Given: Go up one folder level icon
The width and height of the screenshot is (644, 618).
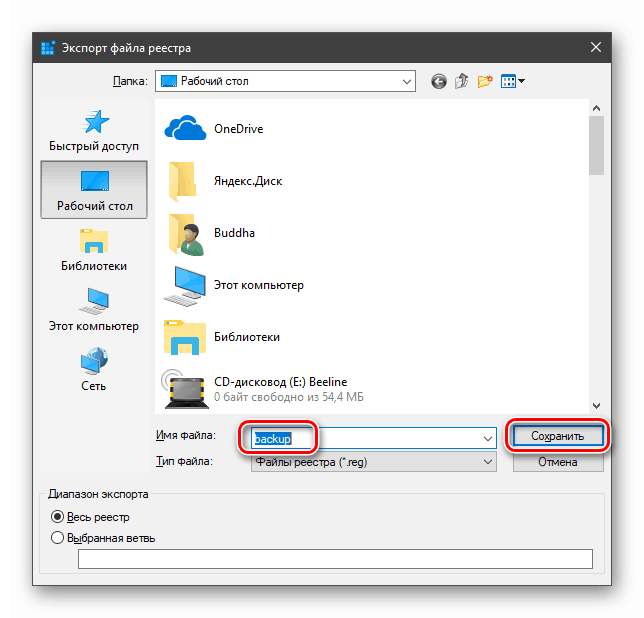Looking at the screenshot, I should click(461, 81).
